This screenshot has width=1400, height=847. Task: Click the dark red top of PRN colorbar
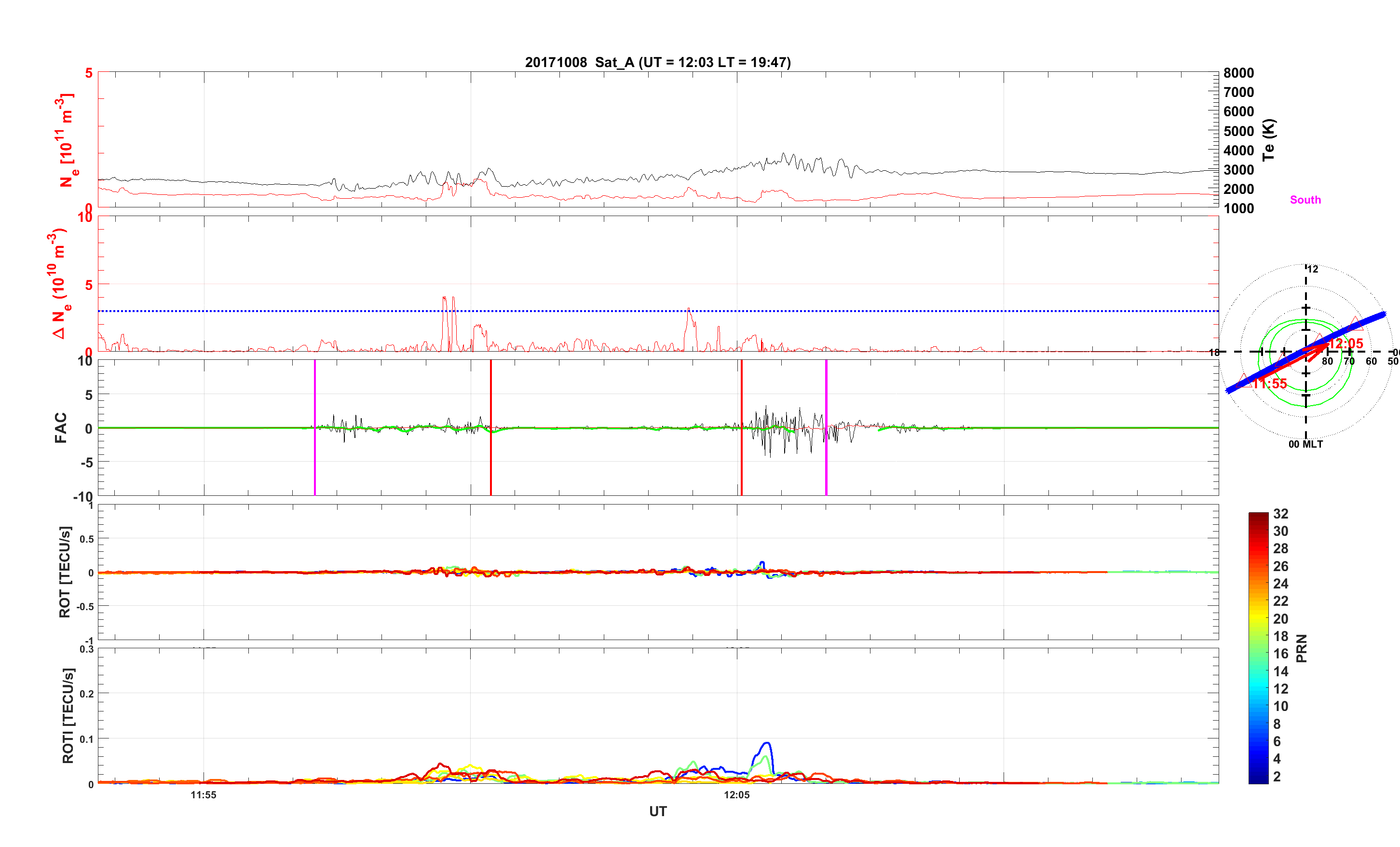pos(1258,516)
